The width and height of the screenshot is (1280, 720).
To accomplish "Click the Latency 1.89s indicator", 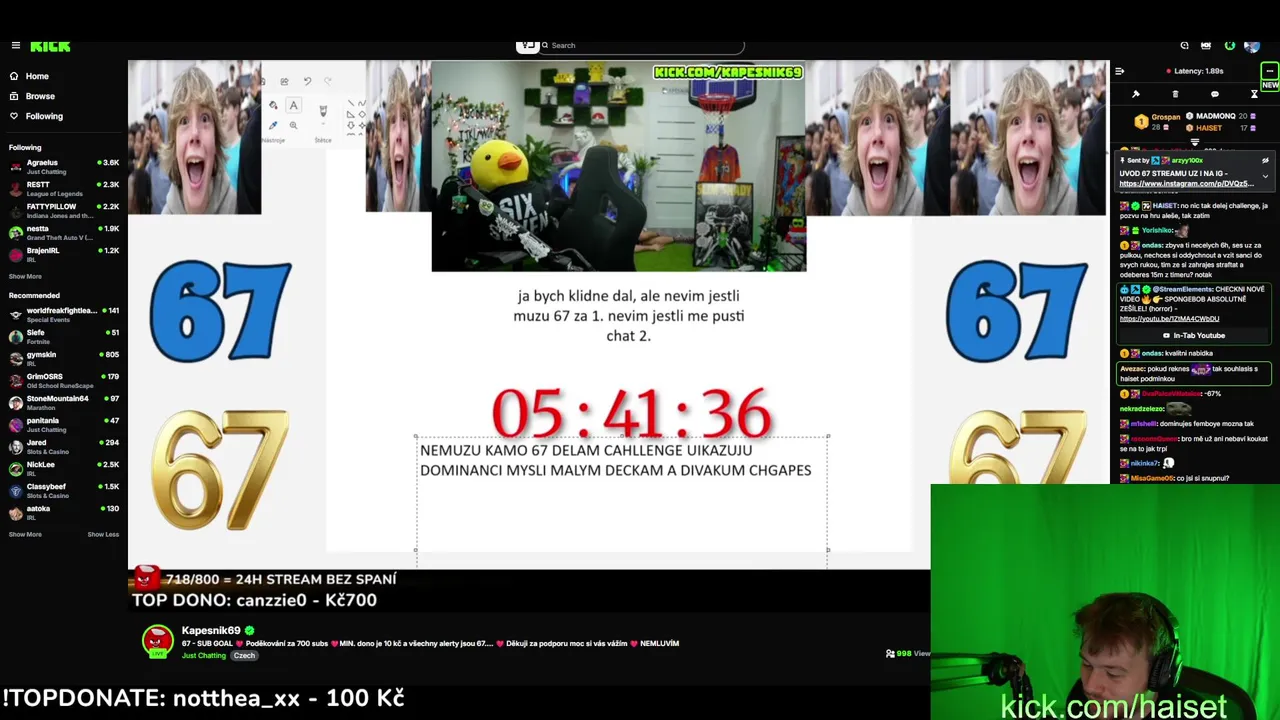I will point(1195,71).
